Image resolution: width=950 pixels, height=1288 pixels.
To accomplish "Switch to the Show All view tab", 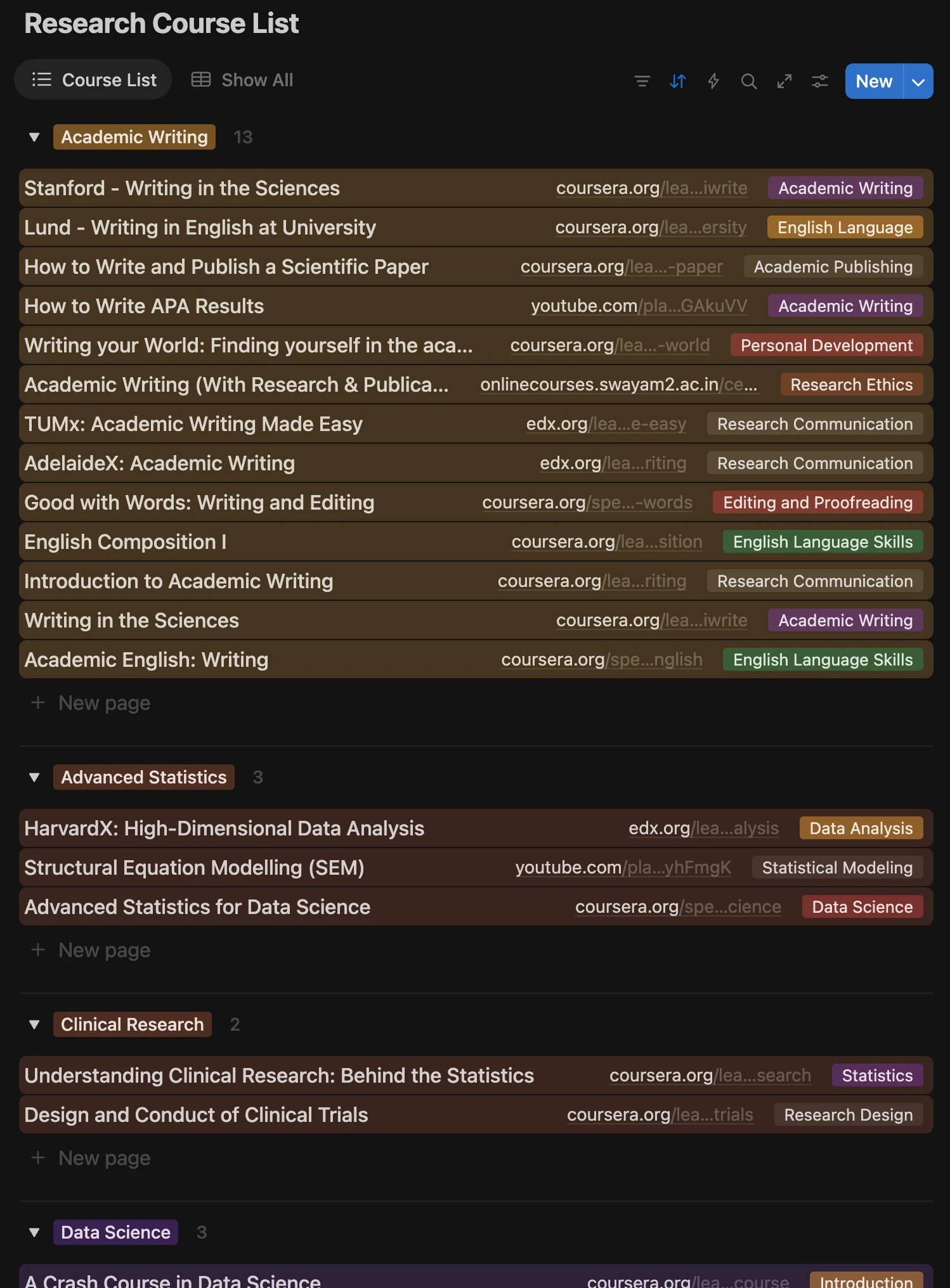I will pos(242,80).
